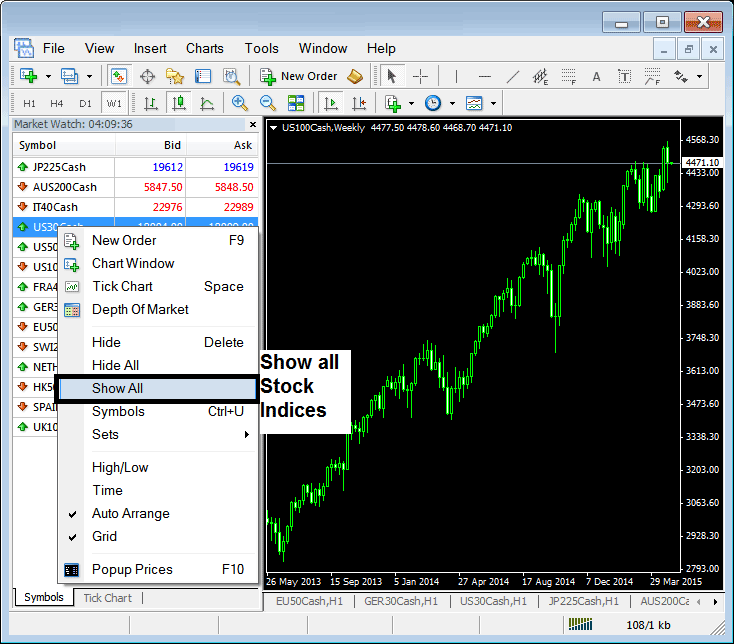Open the Tools menu
This screenshot has width=734, height=644.
coord(261,49)
